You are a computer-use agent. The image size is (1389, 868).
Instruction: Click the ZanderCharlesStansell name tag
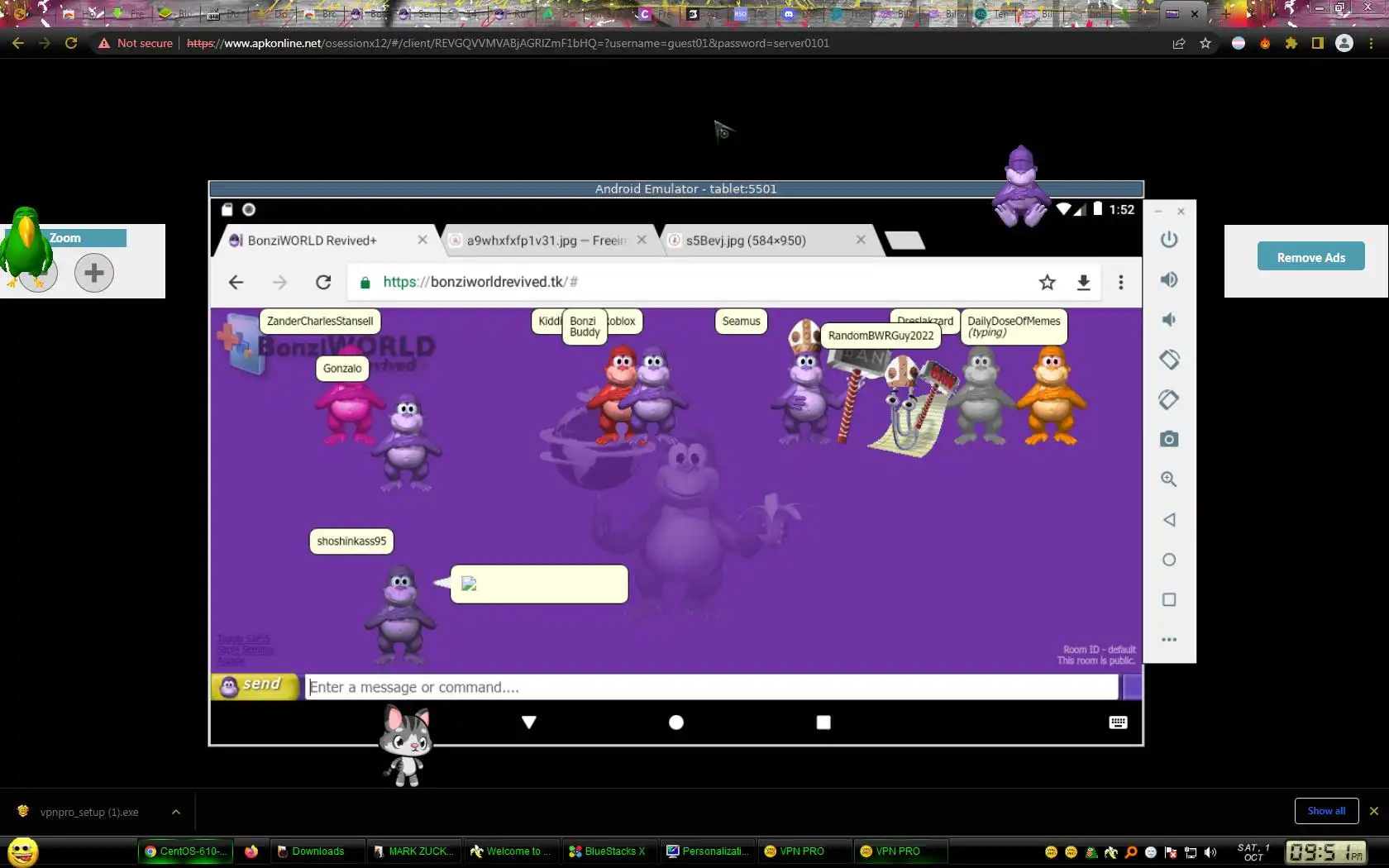(320, 322)
